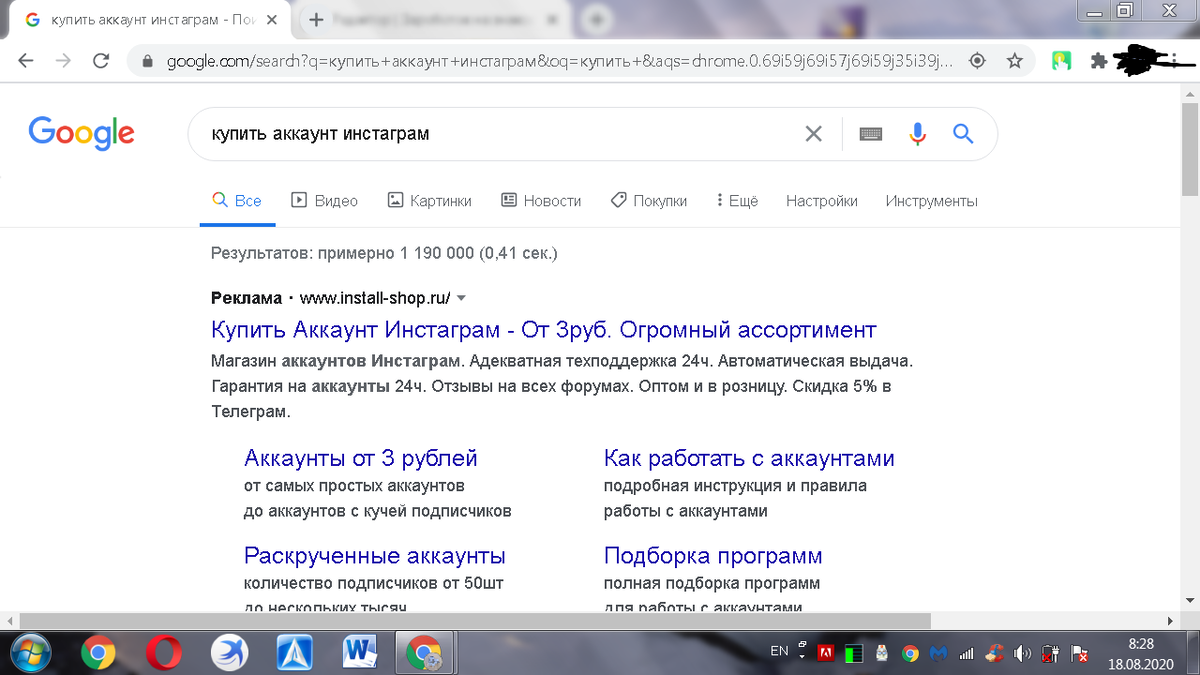The height and width of the screenshot is (675, 1200).
Task: Open the on-screen keyboard input tool
Action: point(870,133)
